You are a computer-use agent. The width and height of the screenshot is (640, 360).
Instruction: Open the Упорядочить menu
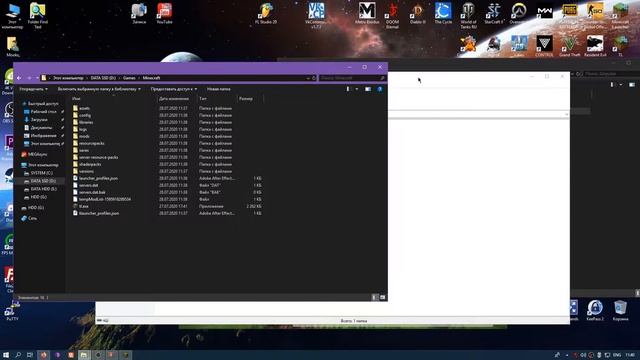click(x=33, y=89)
